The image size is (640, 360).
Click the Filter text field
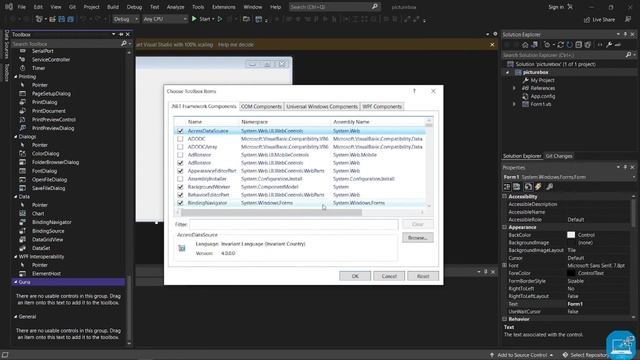[293, 224]
